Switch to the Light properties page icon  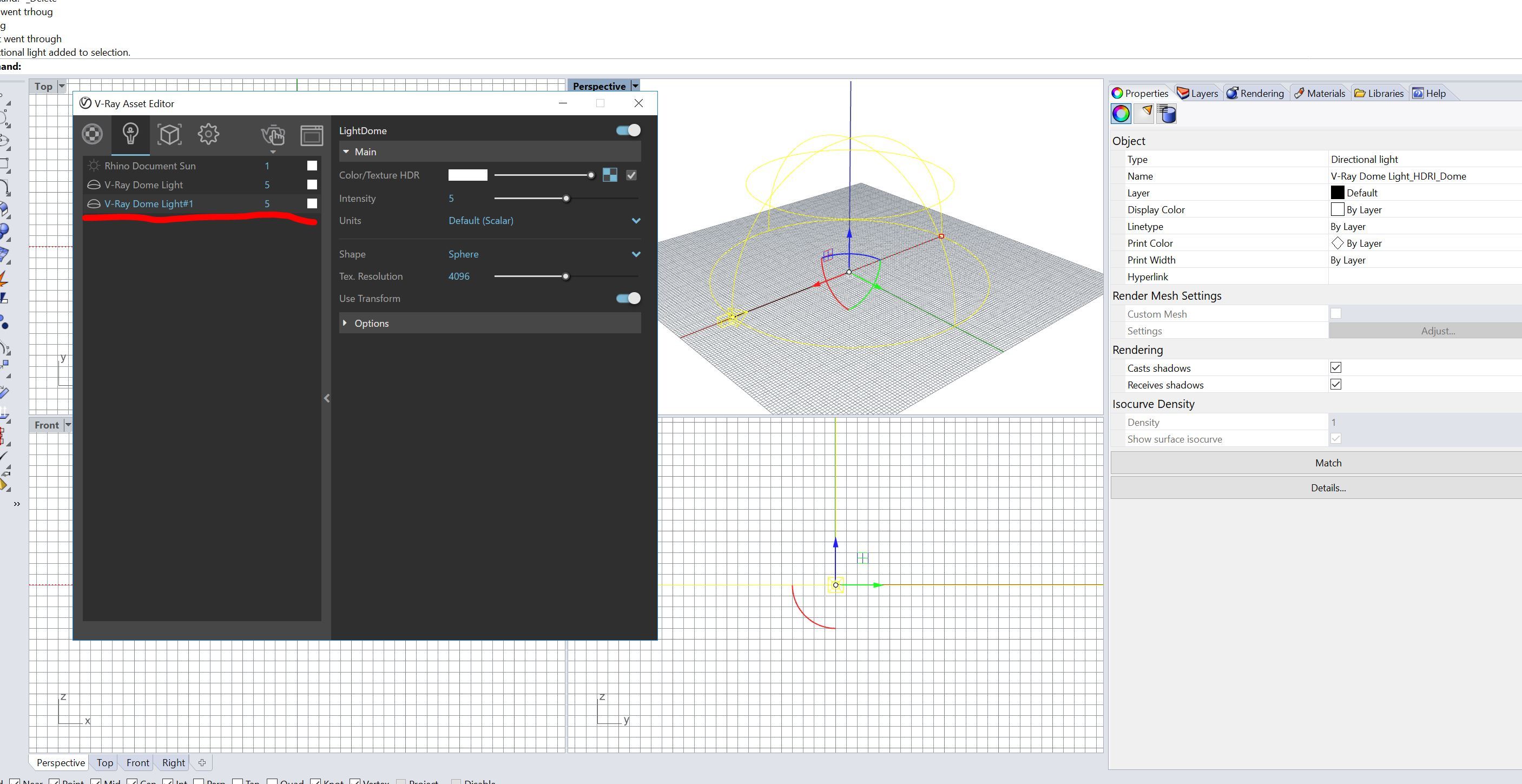(1145, 114)
